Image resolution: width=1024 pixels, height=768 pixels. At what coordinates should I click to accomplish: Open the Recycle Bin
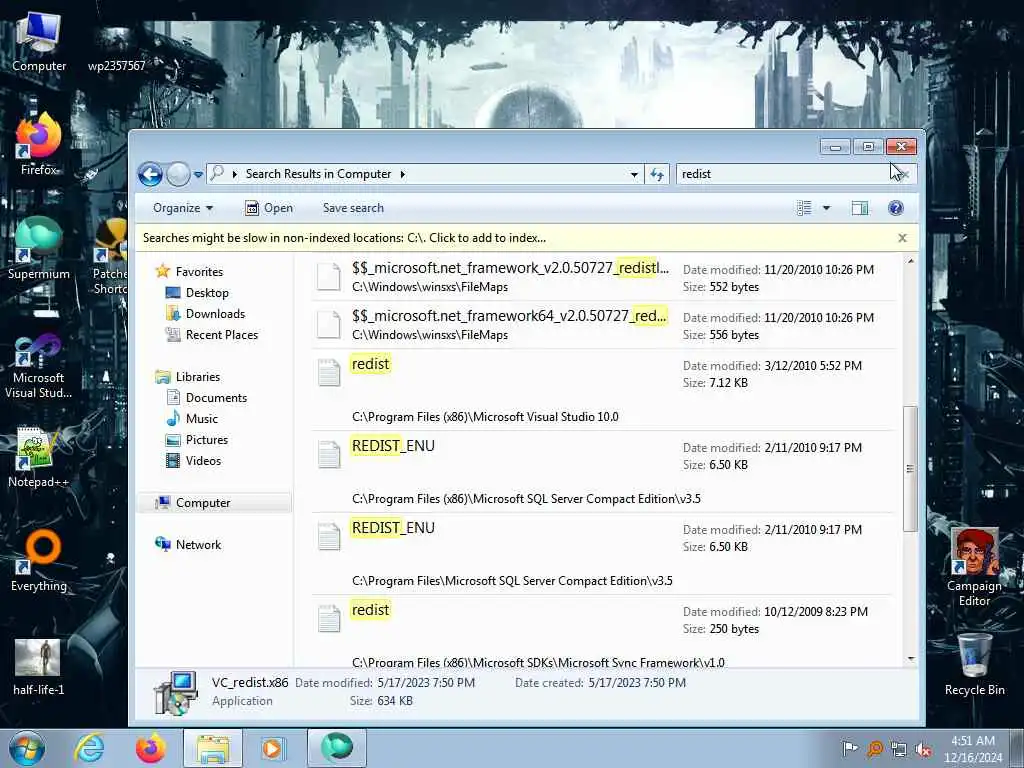(974, 664)
